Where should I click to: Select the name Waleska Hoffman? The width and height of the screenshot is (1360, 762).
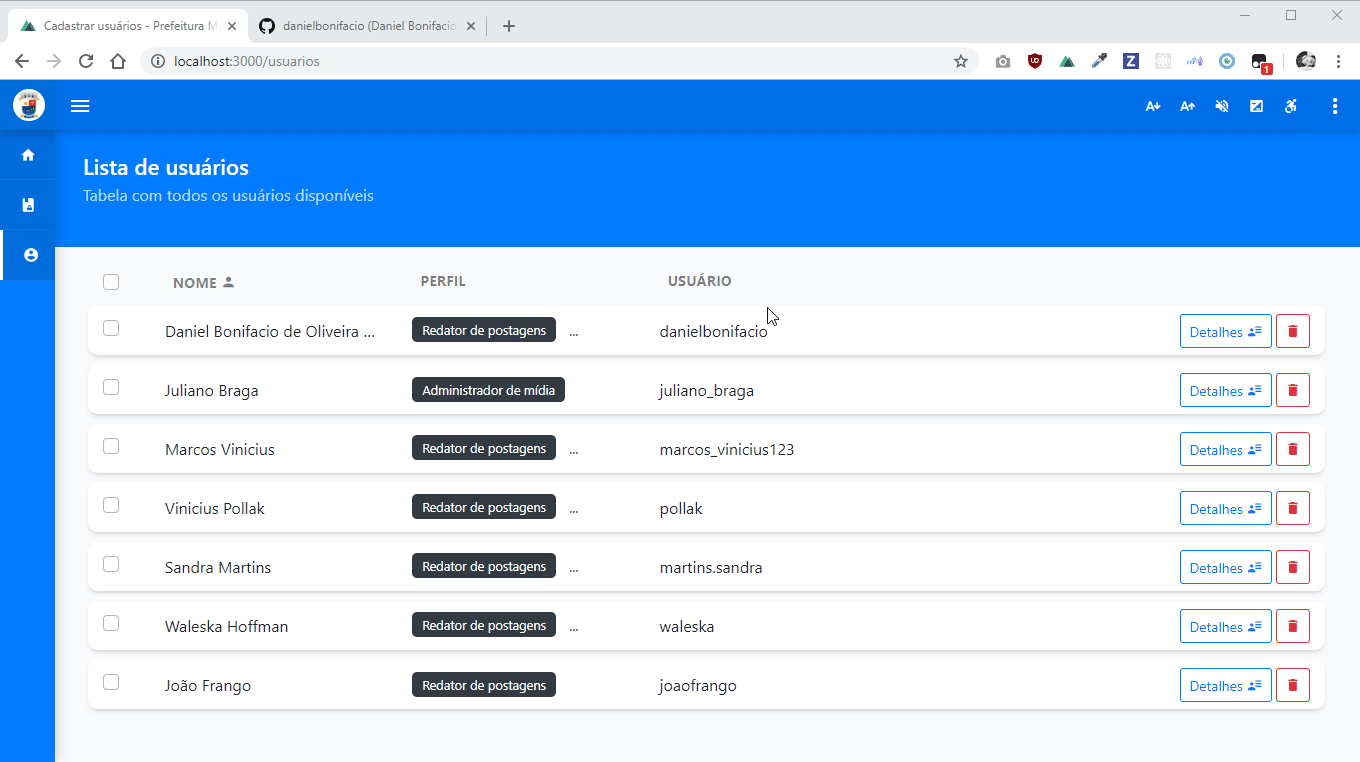[x=226, y=627]
